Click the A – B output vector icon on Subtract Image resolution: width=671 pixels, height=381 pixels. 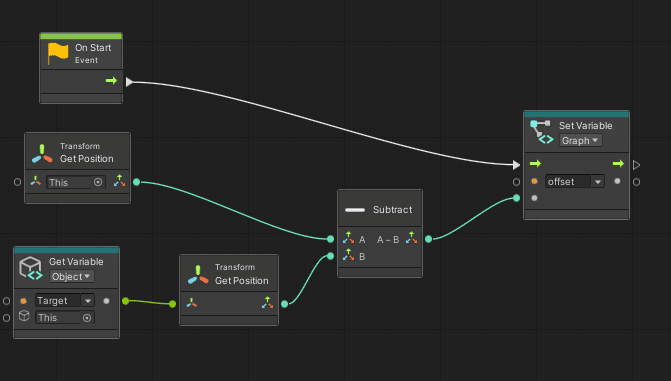click(x=411, y=238)
